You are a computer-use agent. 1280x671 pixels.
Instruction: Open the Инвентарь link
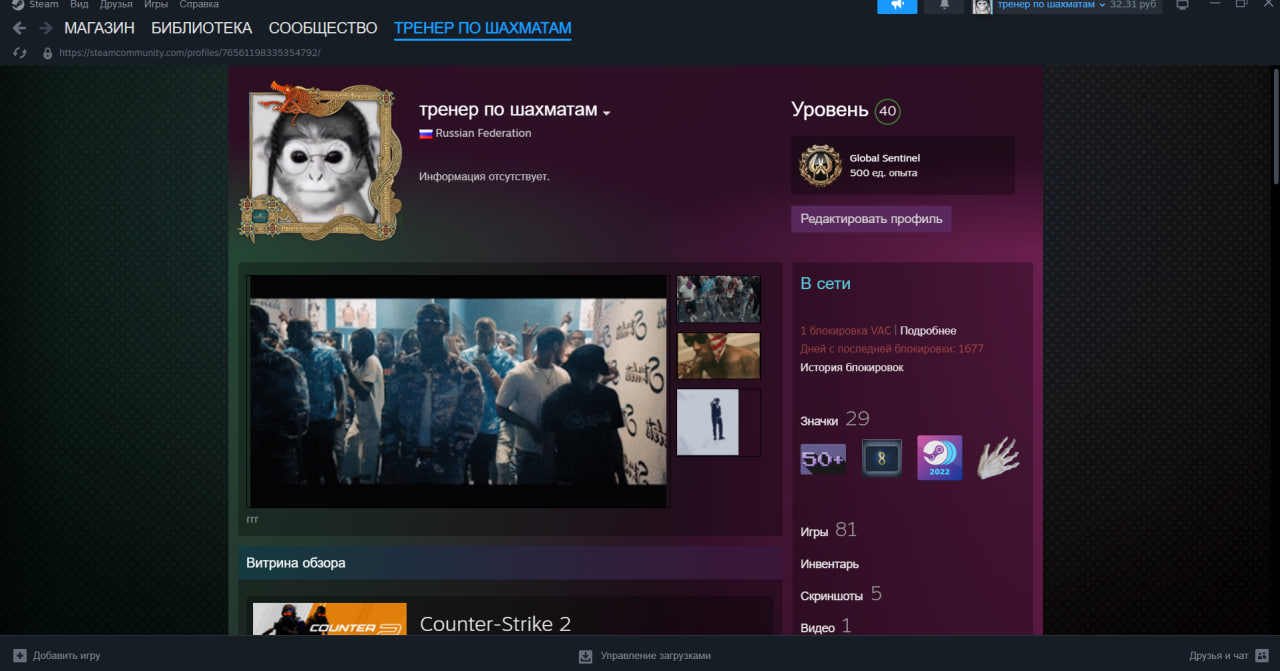coord(829,564)
